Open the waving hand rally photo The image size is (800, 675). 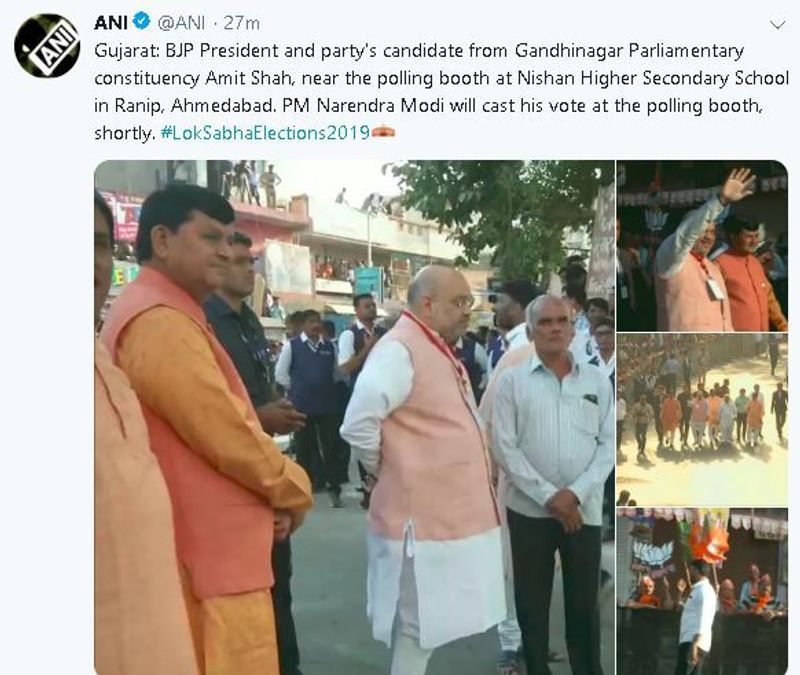pyautogui.click(x=702, y=246)
